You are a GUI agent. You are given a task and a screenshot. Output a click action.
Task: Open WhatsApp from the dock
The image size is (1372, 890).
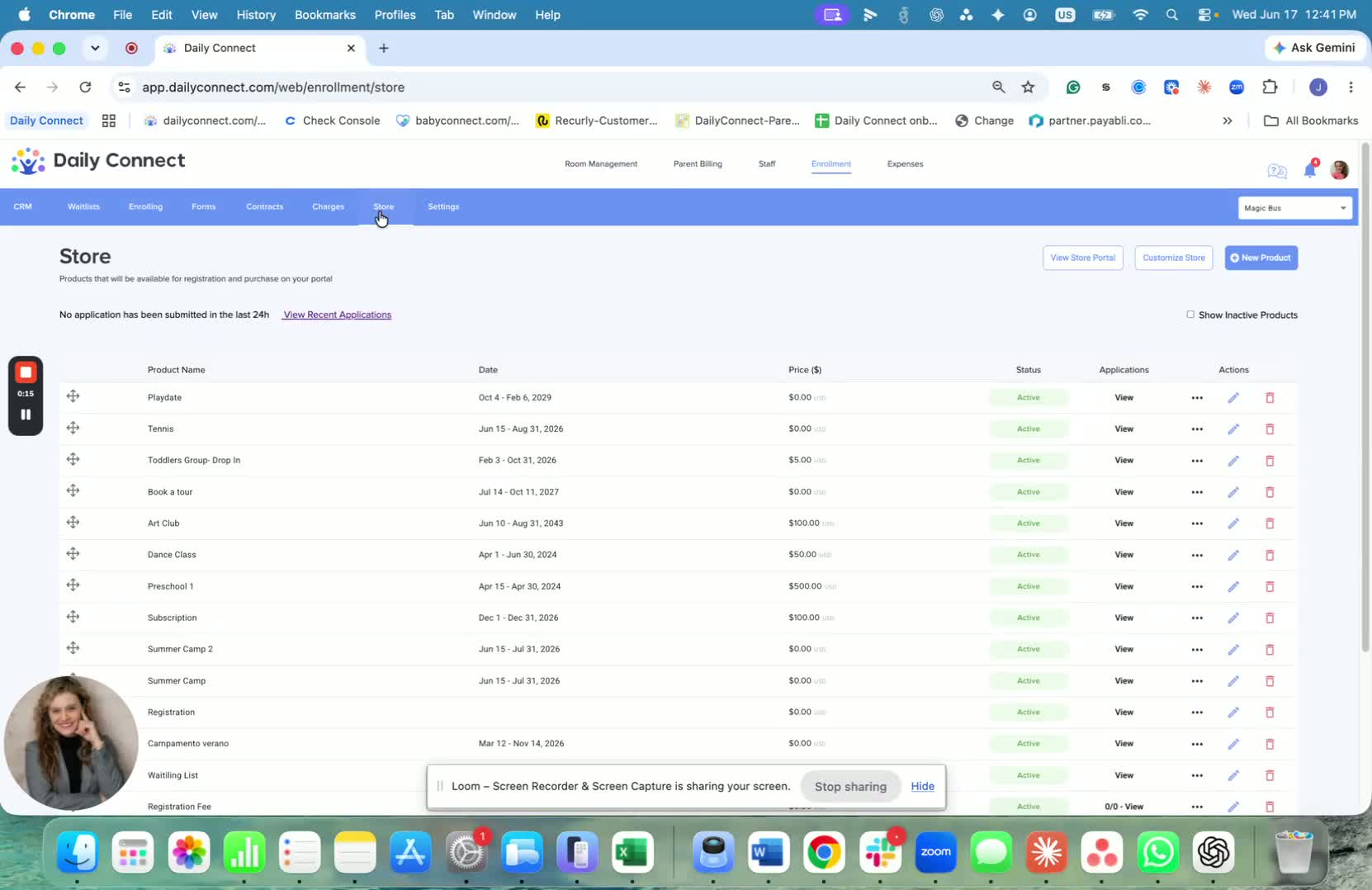(x=1157, y=852)
